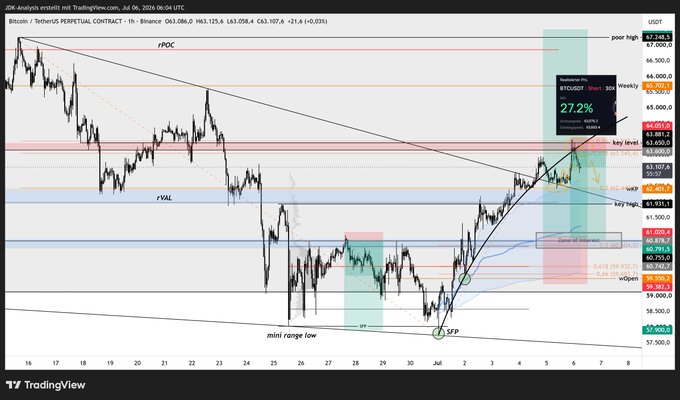Click the 'rVAL' annotation text
This screenshot has height=400, width=680.
164,197
